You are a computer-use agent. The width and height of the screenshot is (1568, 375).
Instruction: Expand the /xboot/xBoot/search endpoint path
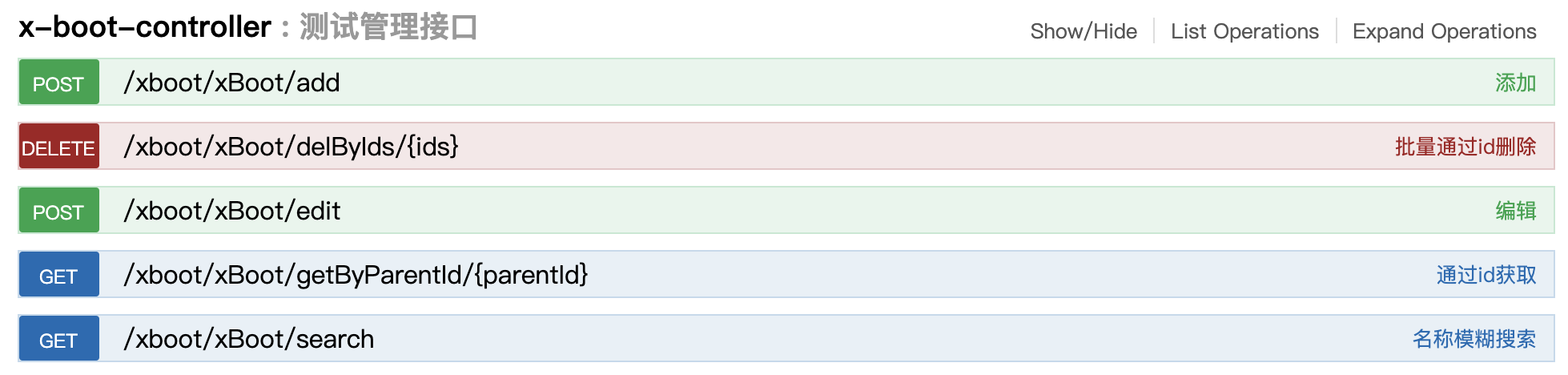(248, 339)
